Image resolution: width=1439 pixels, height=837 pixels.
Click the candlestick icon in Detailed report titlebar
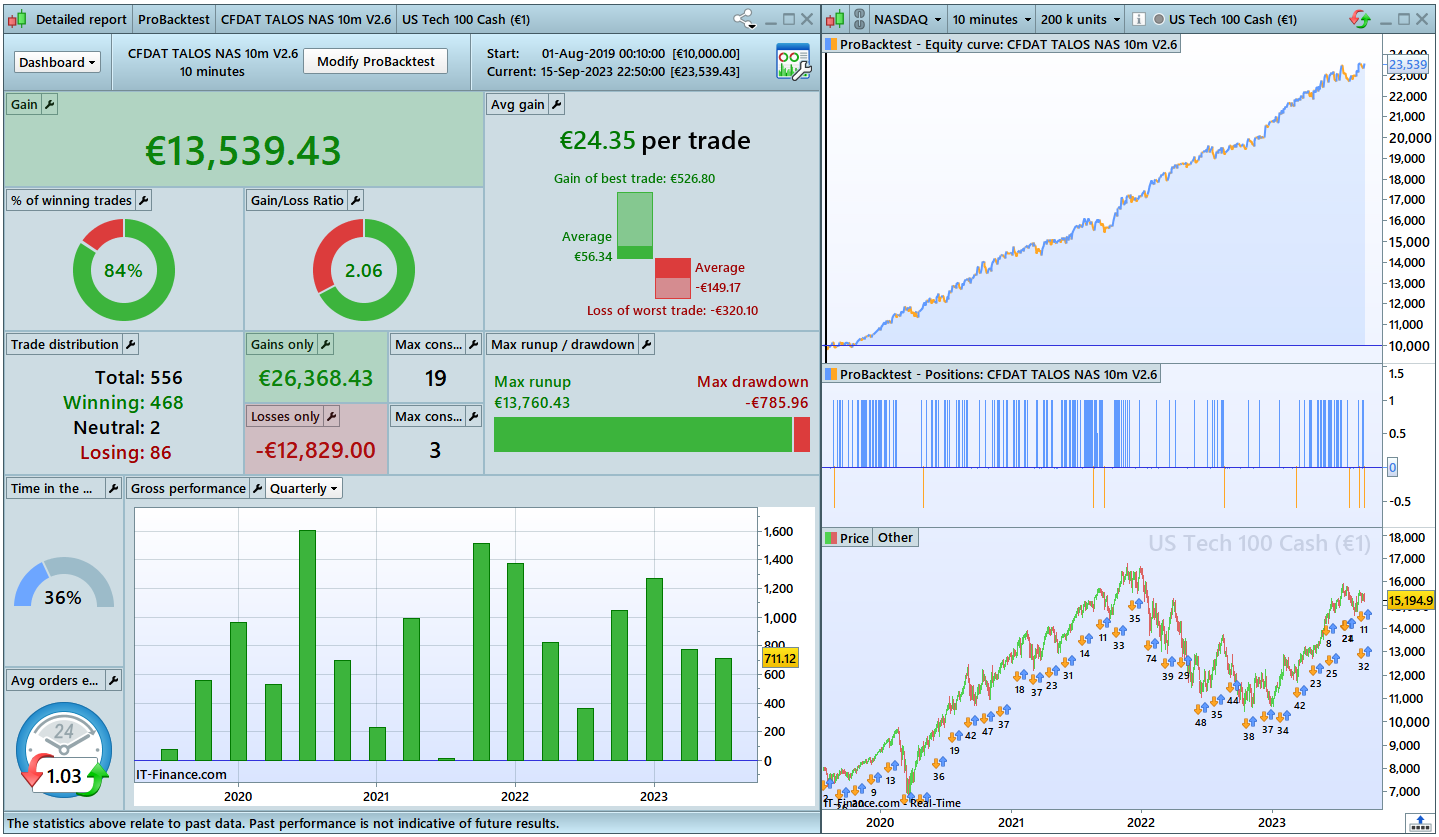pos(18,19)
